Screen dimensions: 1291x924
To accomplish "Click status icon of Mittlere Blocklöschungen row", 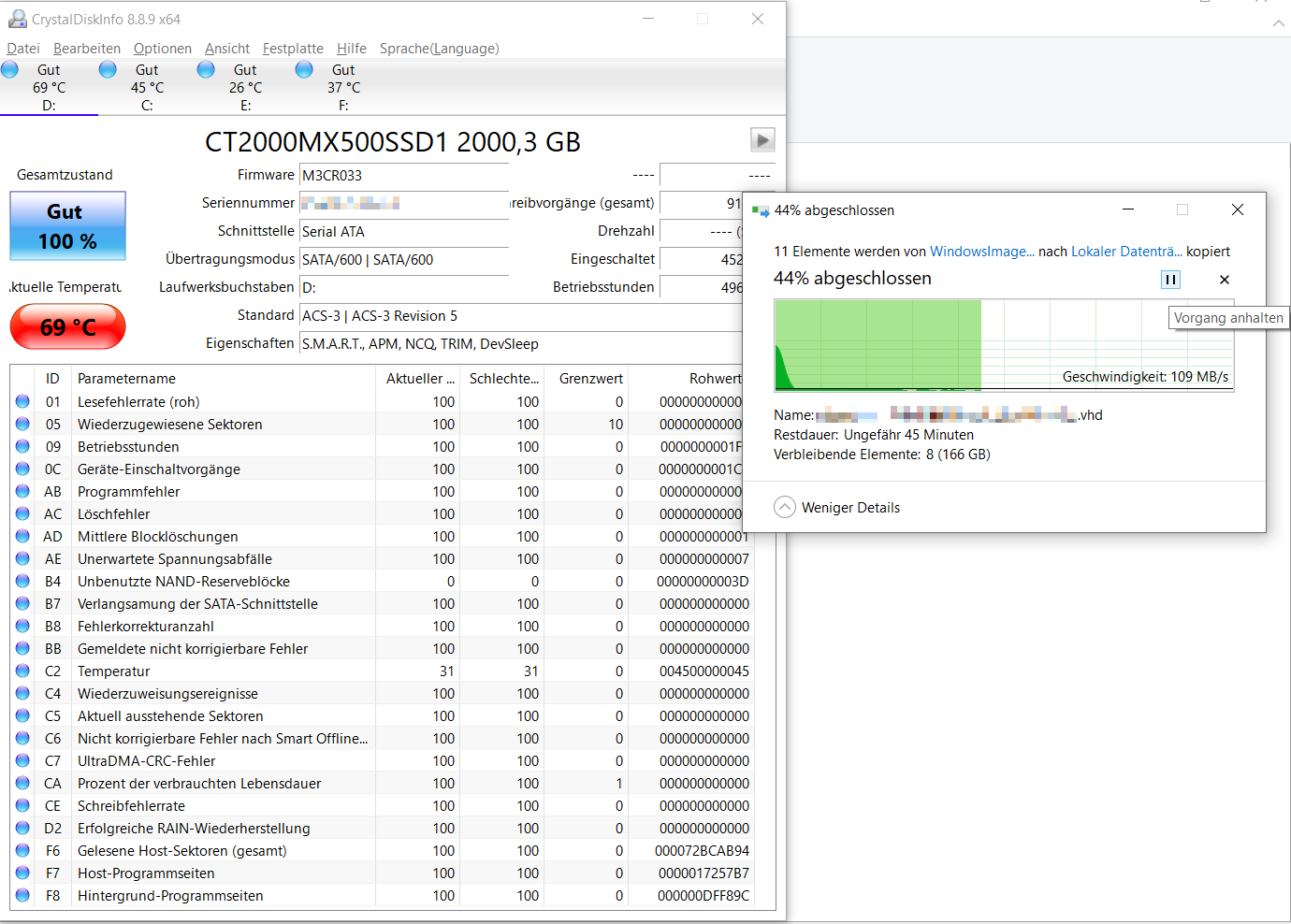I will 22,536.
